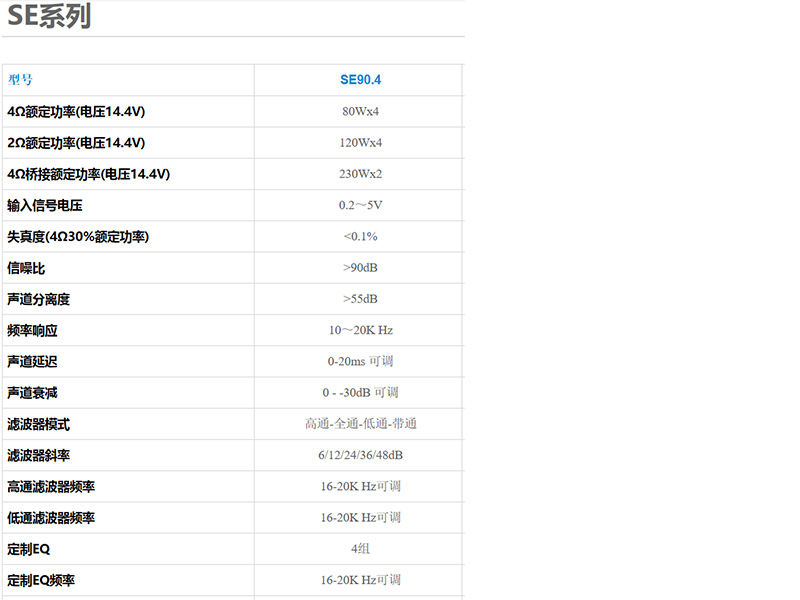800x600 pixels.
Task: Select the 输入信号电压 row label
Action: click(45, 206)
